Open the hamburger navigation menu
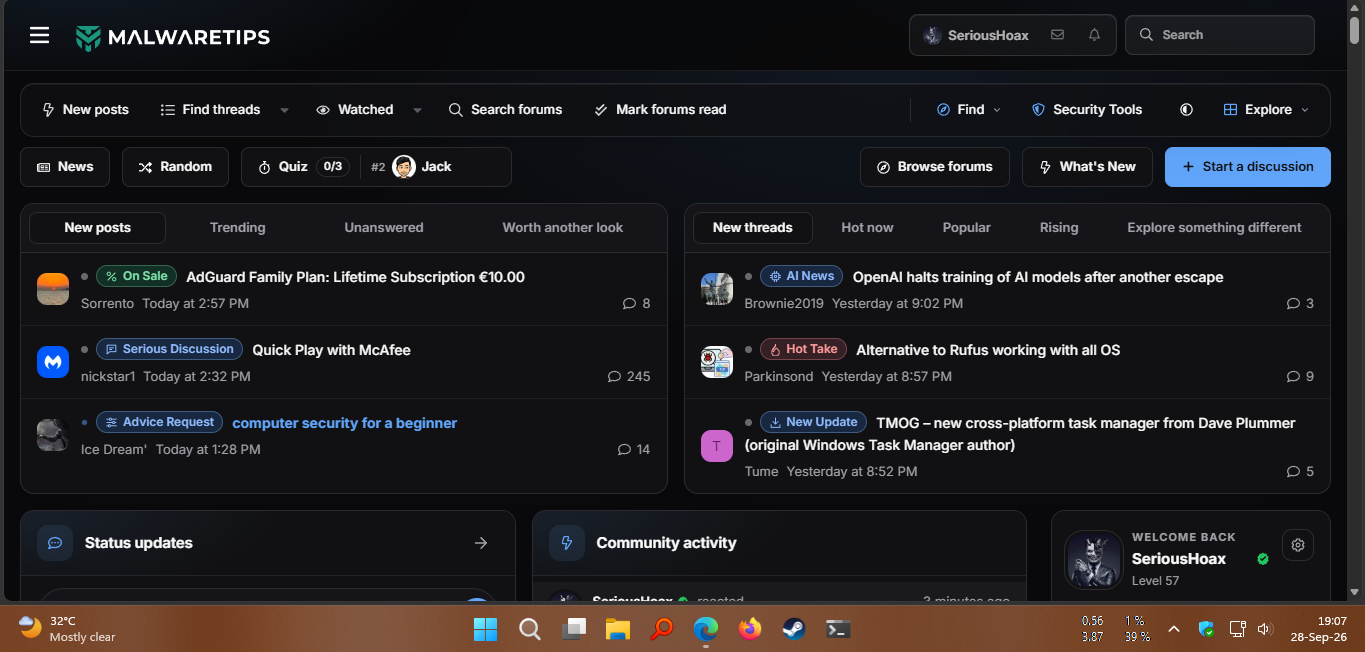 pyautogui.click(x=39, y=36)
